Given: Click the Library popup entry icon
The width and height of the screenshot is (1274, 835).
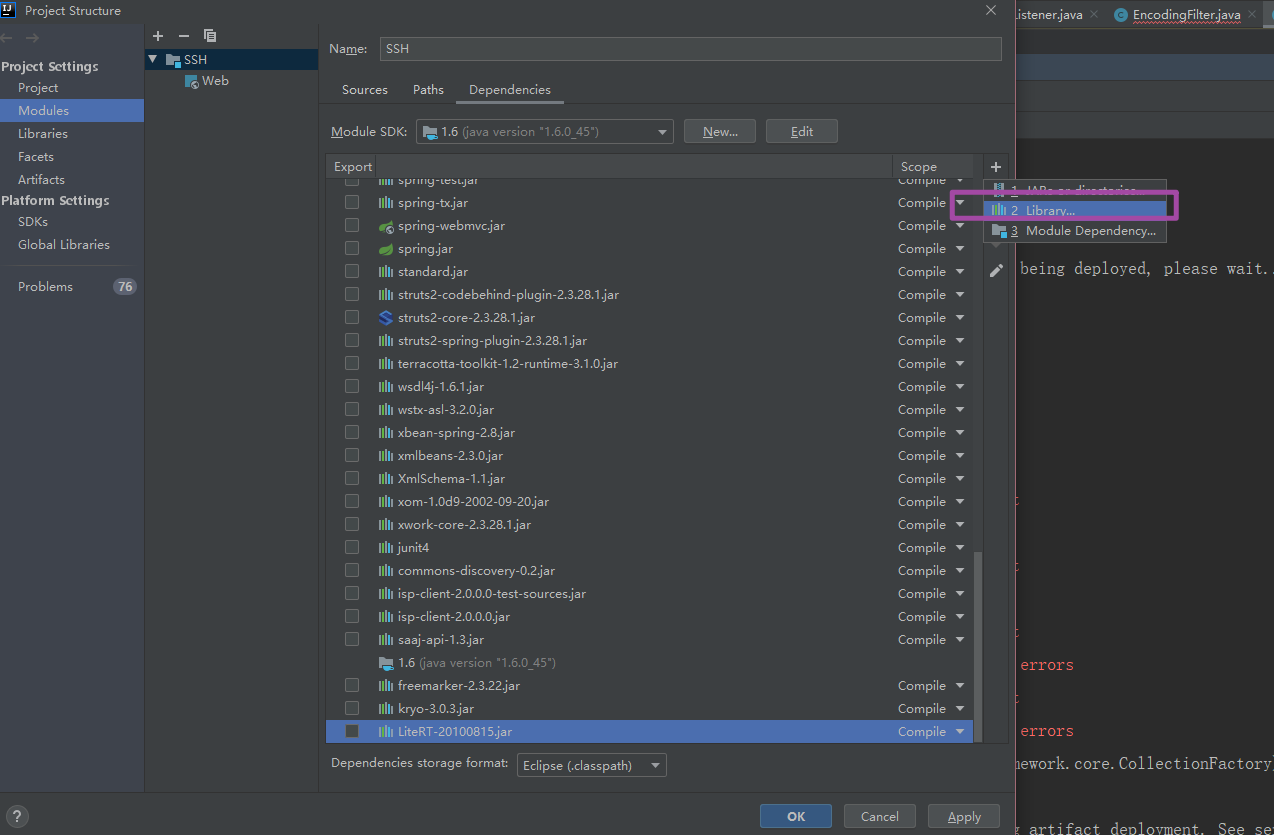Looking at the screenshot, I should pos(998,210).
